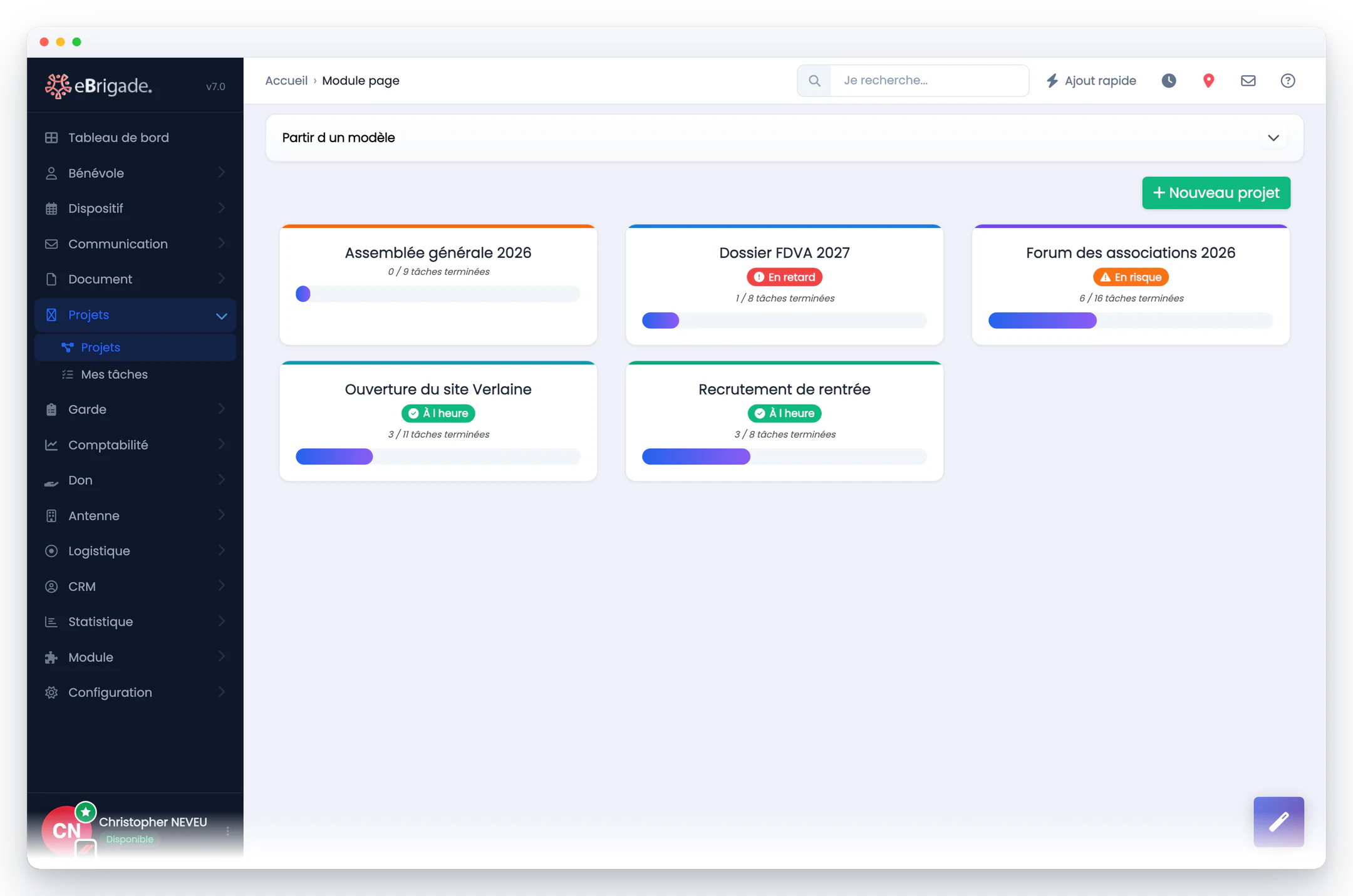
Task: Click the Disponible status label
Action: (x=130, y=840)
